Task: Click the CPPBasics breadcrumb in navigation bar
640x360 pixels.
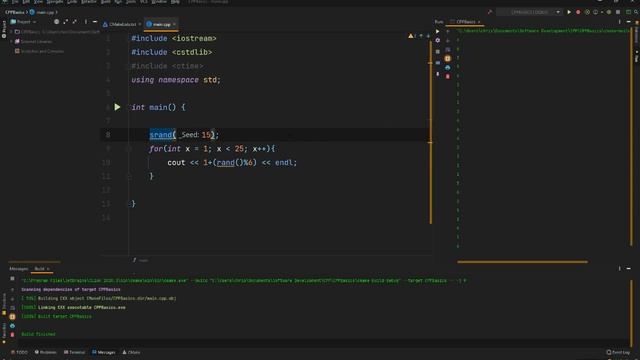Action: pos(15,12)
